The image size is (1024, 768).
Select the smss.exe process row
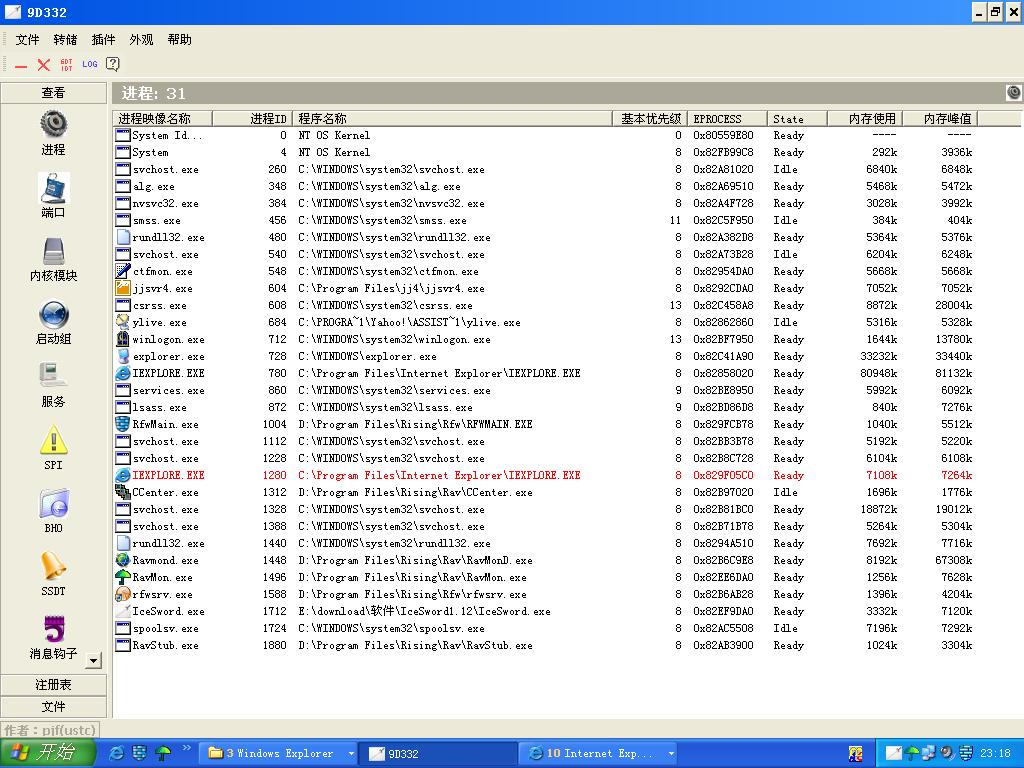pos(545,220)
